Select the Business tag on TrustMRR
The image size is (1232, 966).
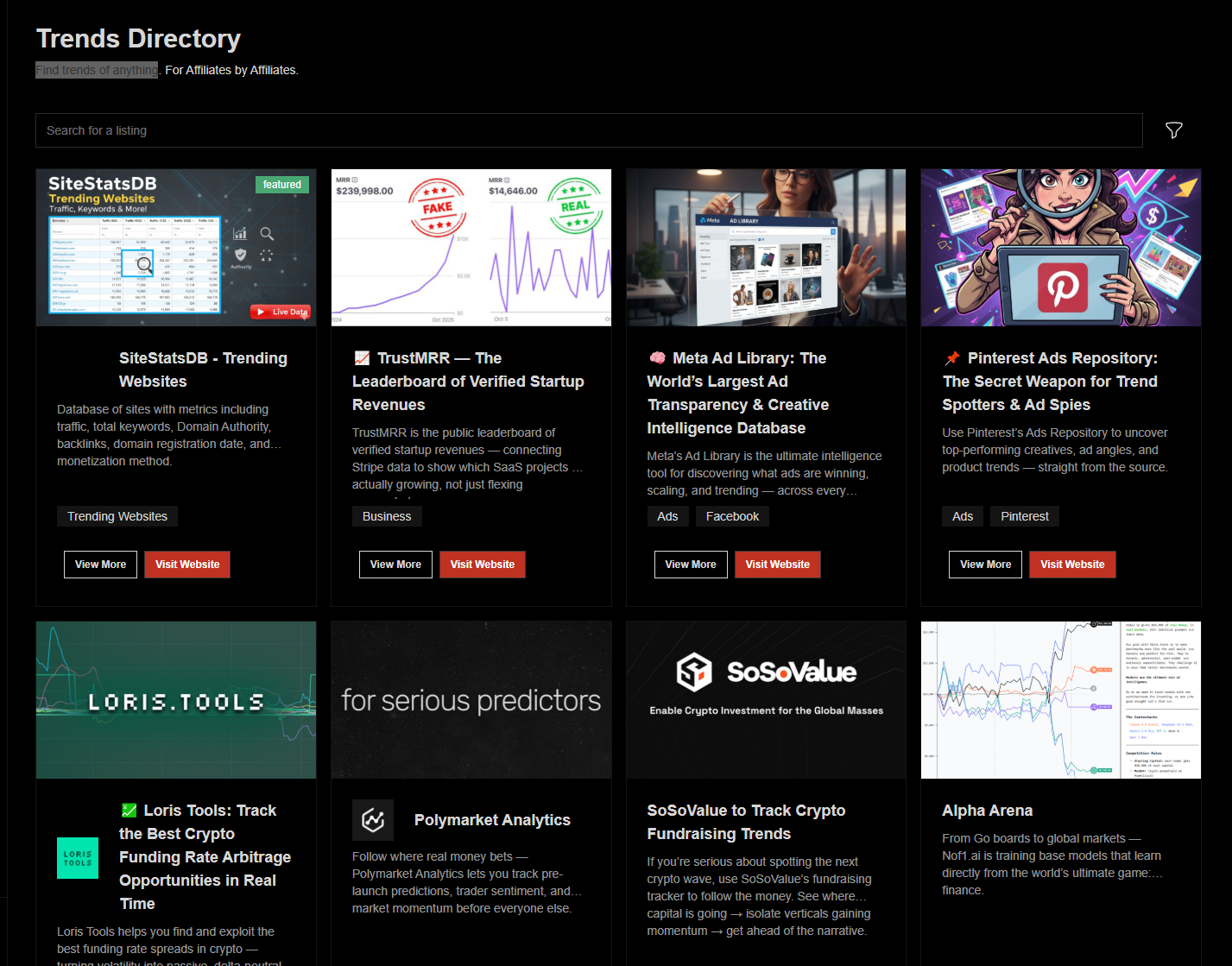(x=387, y=516)
